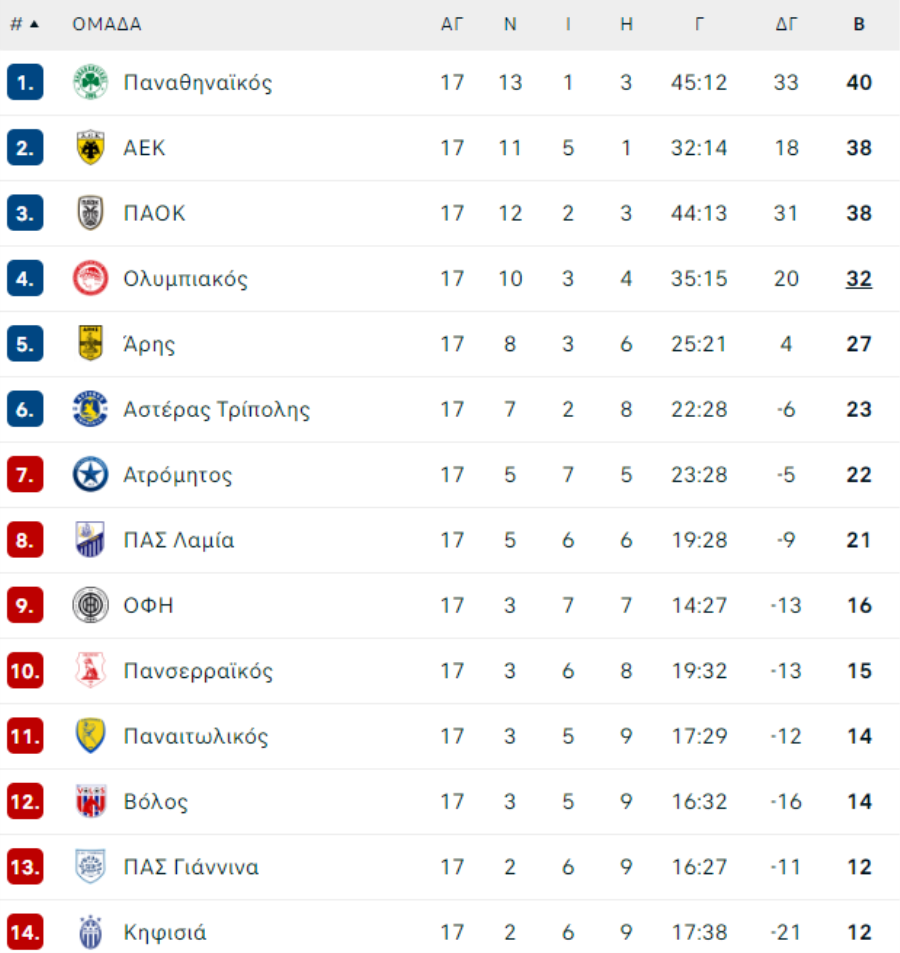Click the Παναθηναϊκός club crest

point(91,82)
